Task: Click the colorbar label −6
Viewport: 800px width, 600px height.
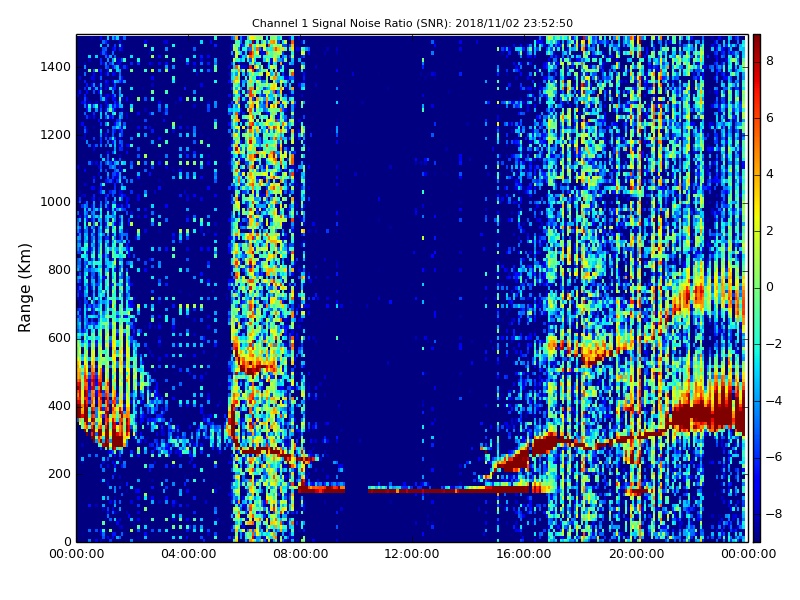Action: [x=774, y=457]
